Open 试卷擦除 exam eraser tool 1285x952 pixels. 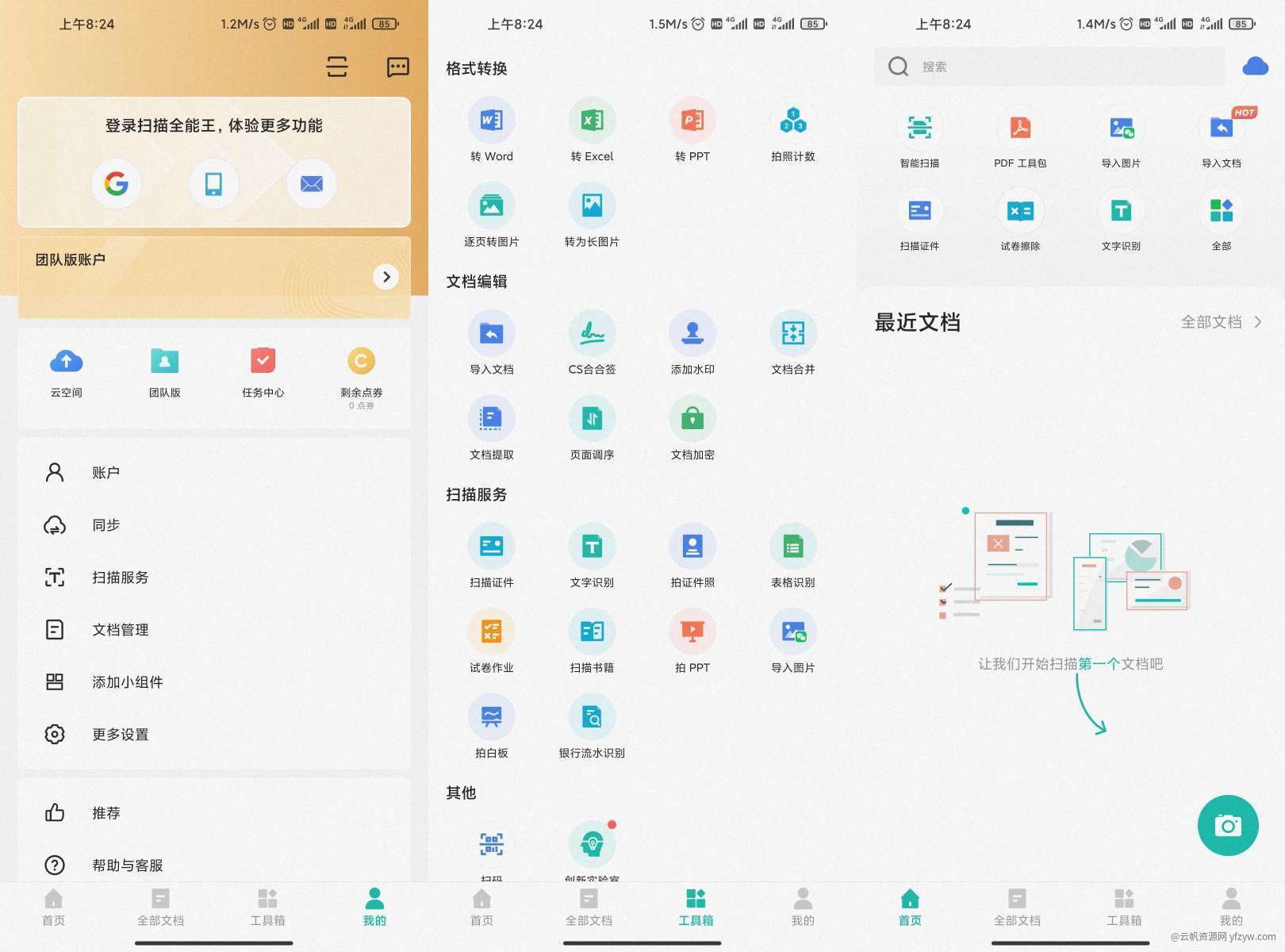coord(1020,221)
